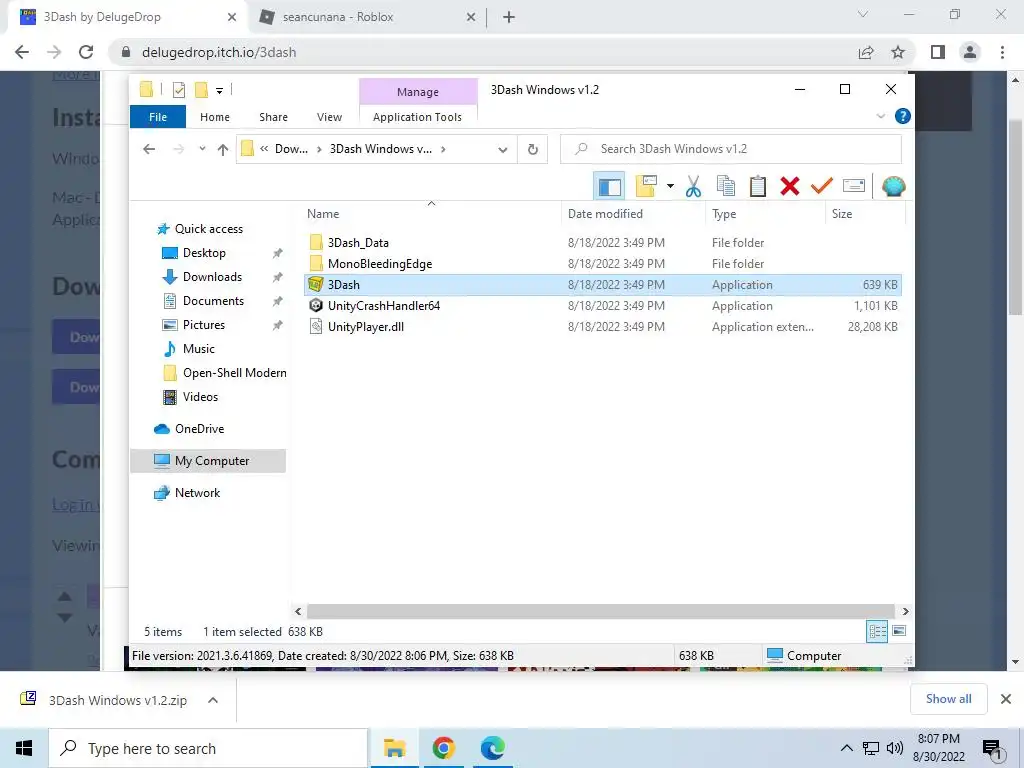Select the 3Dash_Data folder
Viewport: 1024px width, 768px height.
coord(358,242)
